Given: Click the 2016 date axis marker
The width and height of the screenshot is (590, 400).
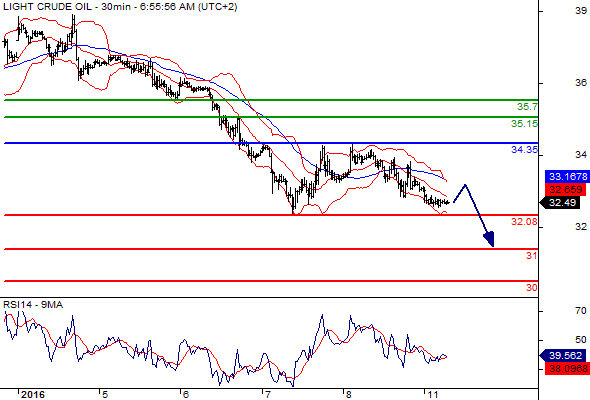Looking at the screenshot, I should (x=33, y=394).
